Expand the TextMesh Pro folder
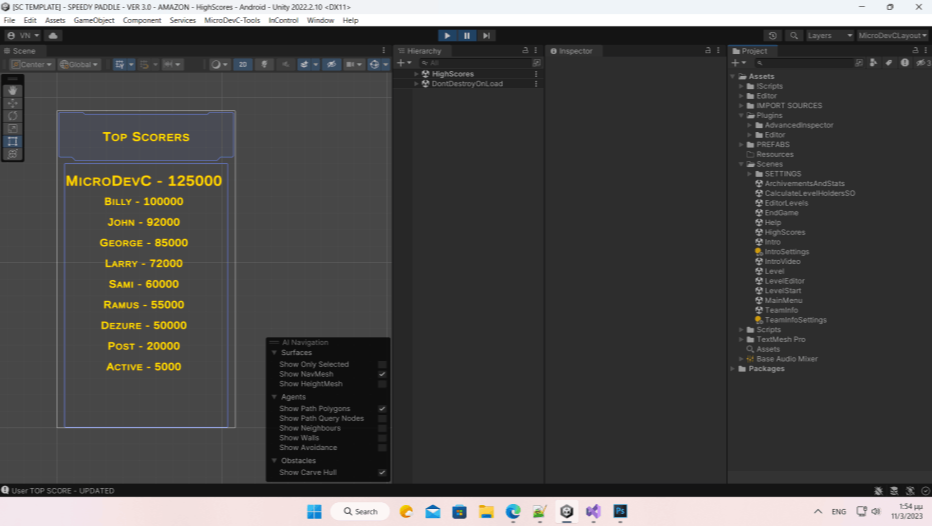Image resolution: width=932 pixels, height=526 pixels. point(741,339)
